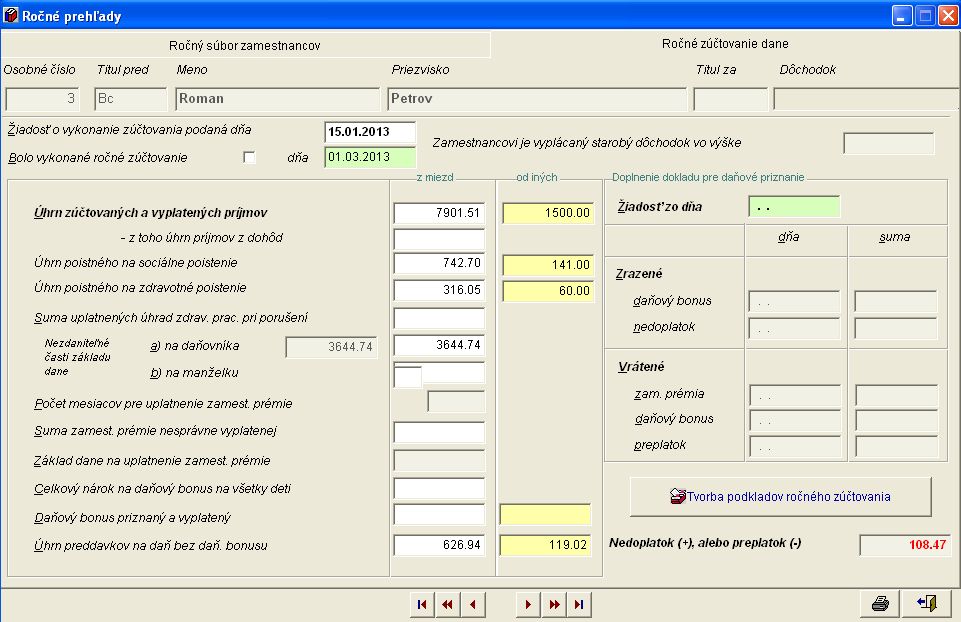The height and width of the screenshot is (622, 961).
Task: Click the printer icon to print
Action: pyautogui.click(x=880, y=603)
